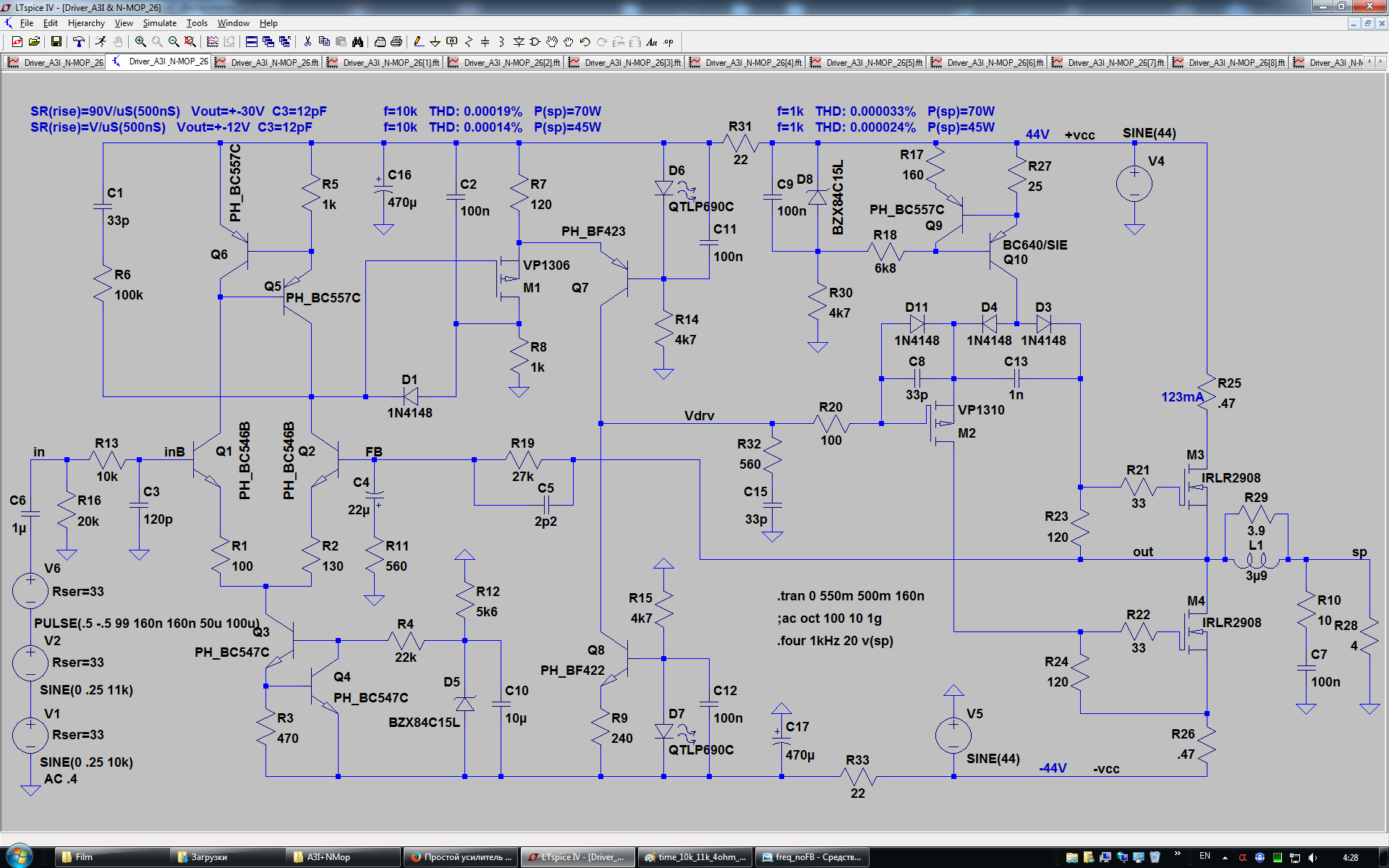Cascade windows from the toolbar
The image size is (1389, 868).
pos(268,42)
